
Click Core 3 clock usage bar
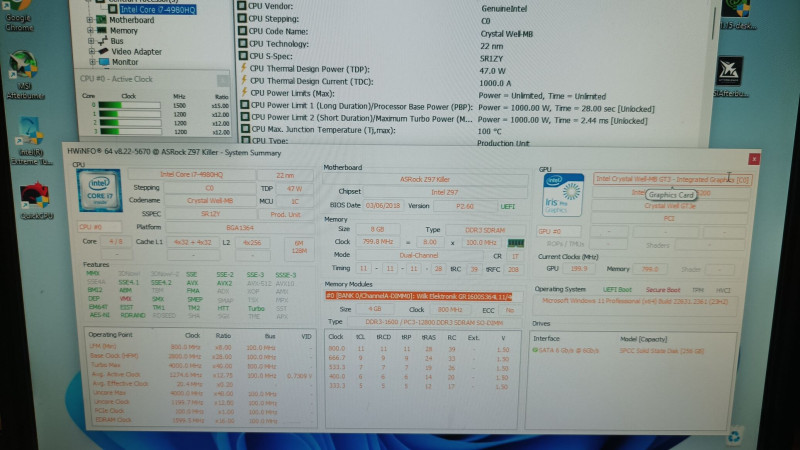point(130,132)
